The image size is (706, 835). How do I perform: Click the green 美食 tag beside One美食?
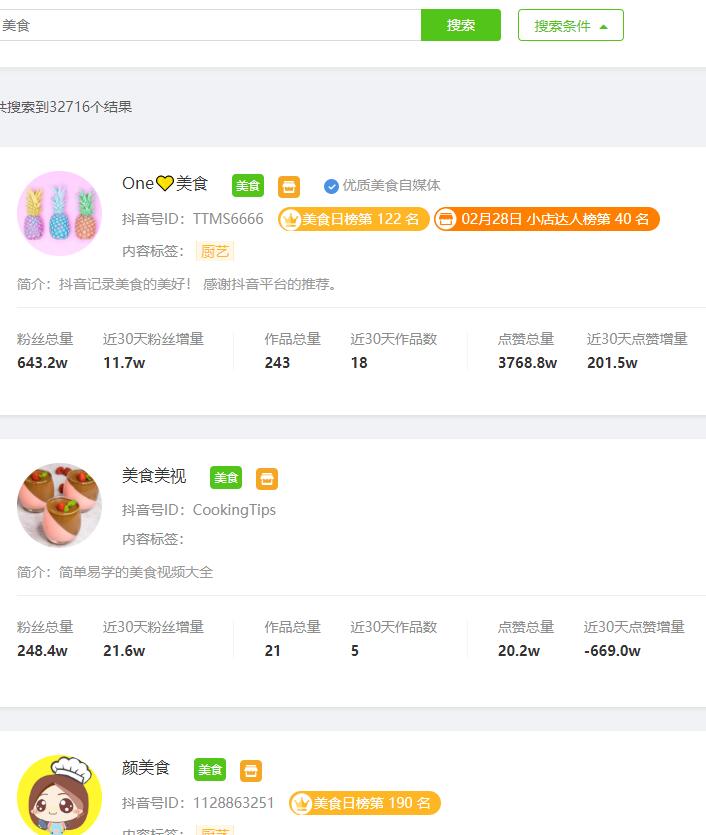[x=248, y=186]
